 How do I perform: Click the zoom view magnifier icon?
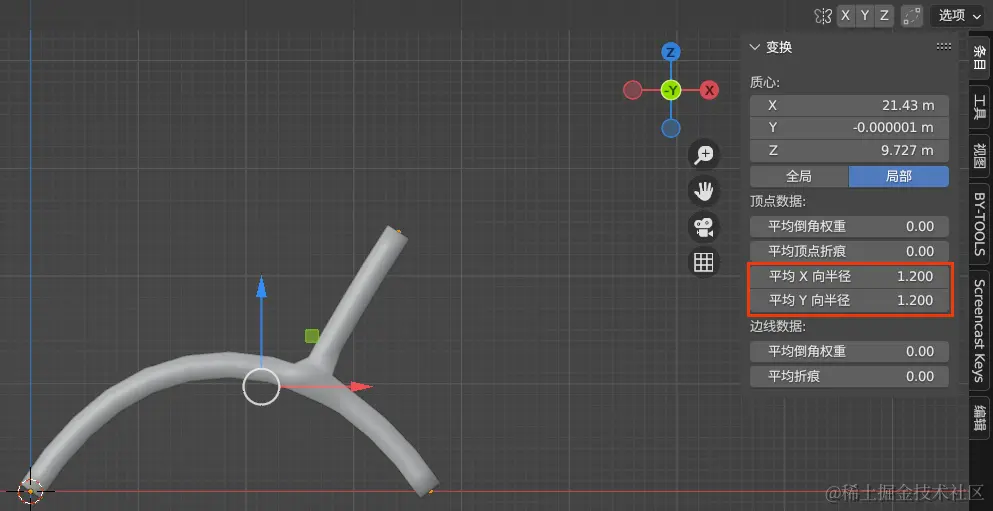tap(704, 155)
